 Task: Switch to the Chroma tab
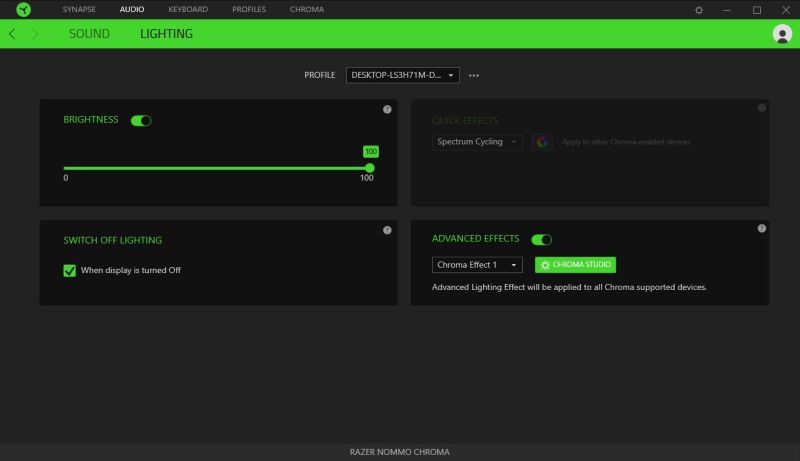click(x=307, y=9)
